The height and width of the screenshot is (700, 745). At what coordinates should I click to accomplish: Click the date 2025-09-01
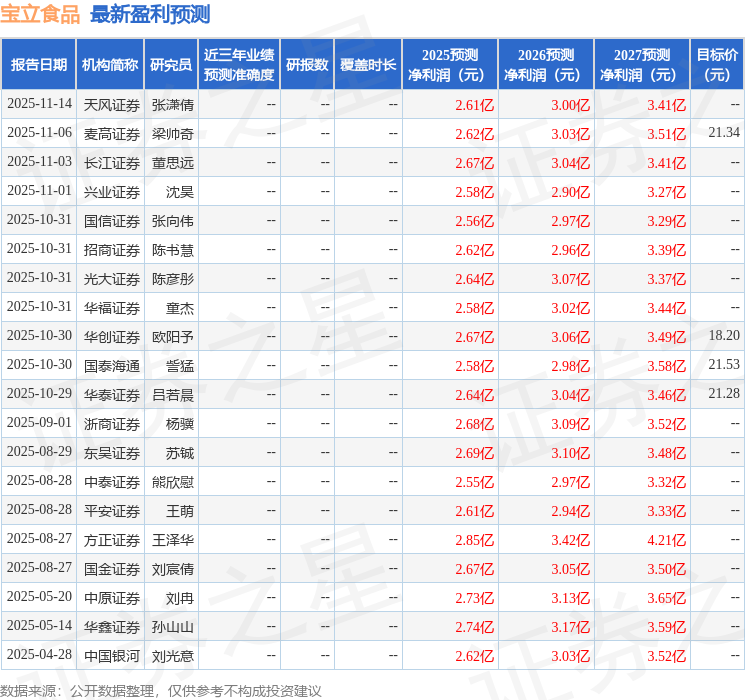point(39,422)
